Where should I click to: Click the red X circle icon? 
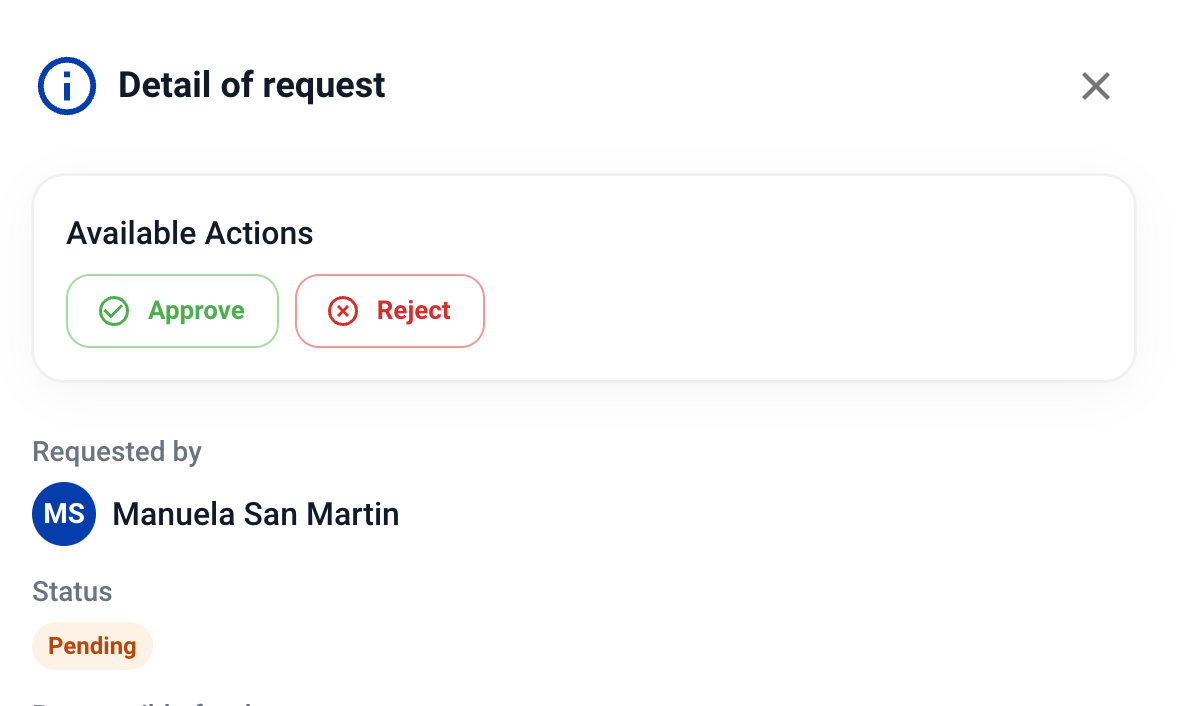343,311
